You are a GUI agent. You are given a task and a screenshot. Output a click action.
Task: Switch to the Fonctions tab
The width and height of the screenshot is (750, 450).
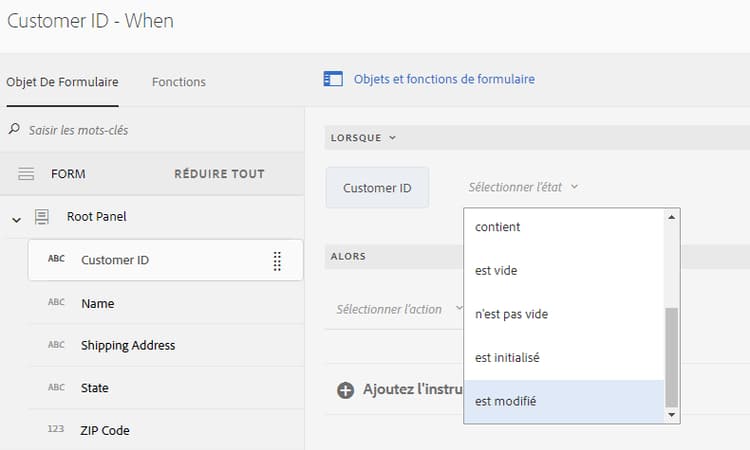(179, 82)
